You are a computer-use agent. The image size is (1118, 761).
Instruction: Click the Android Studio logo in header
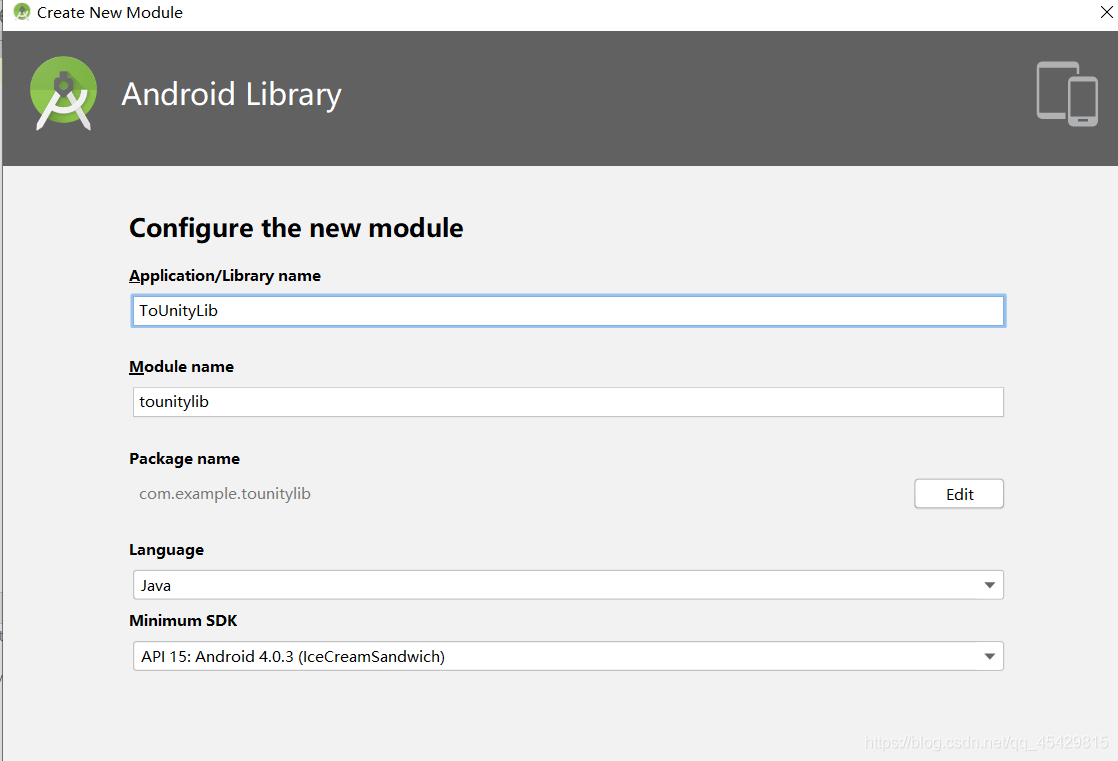click(x=64, y=93)
